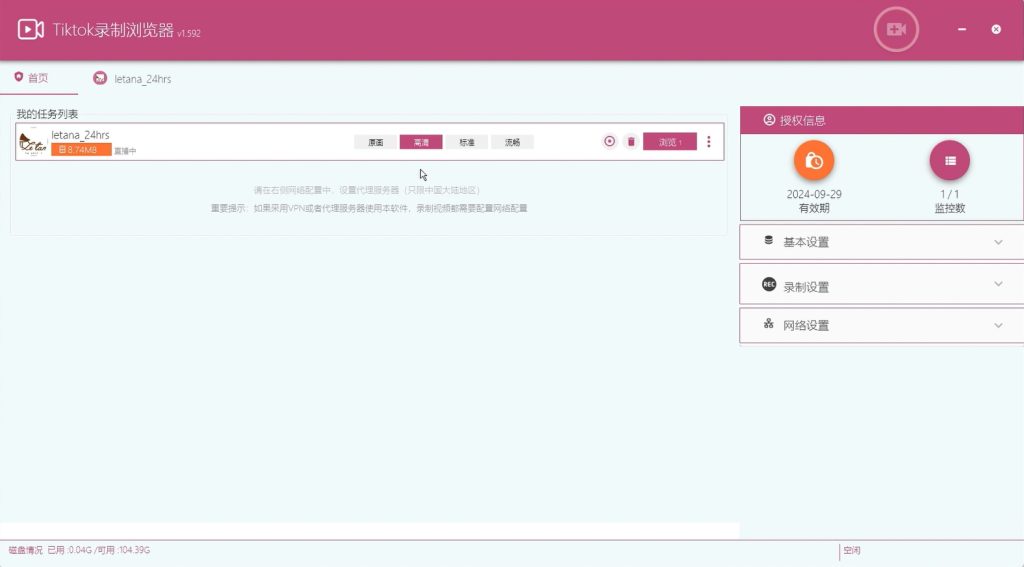Expand the 基本设置 section

(x=882, y=242)
